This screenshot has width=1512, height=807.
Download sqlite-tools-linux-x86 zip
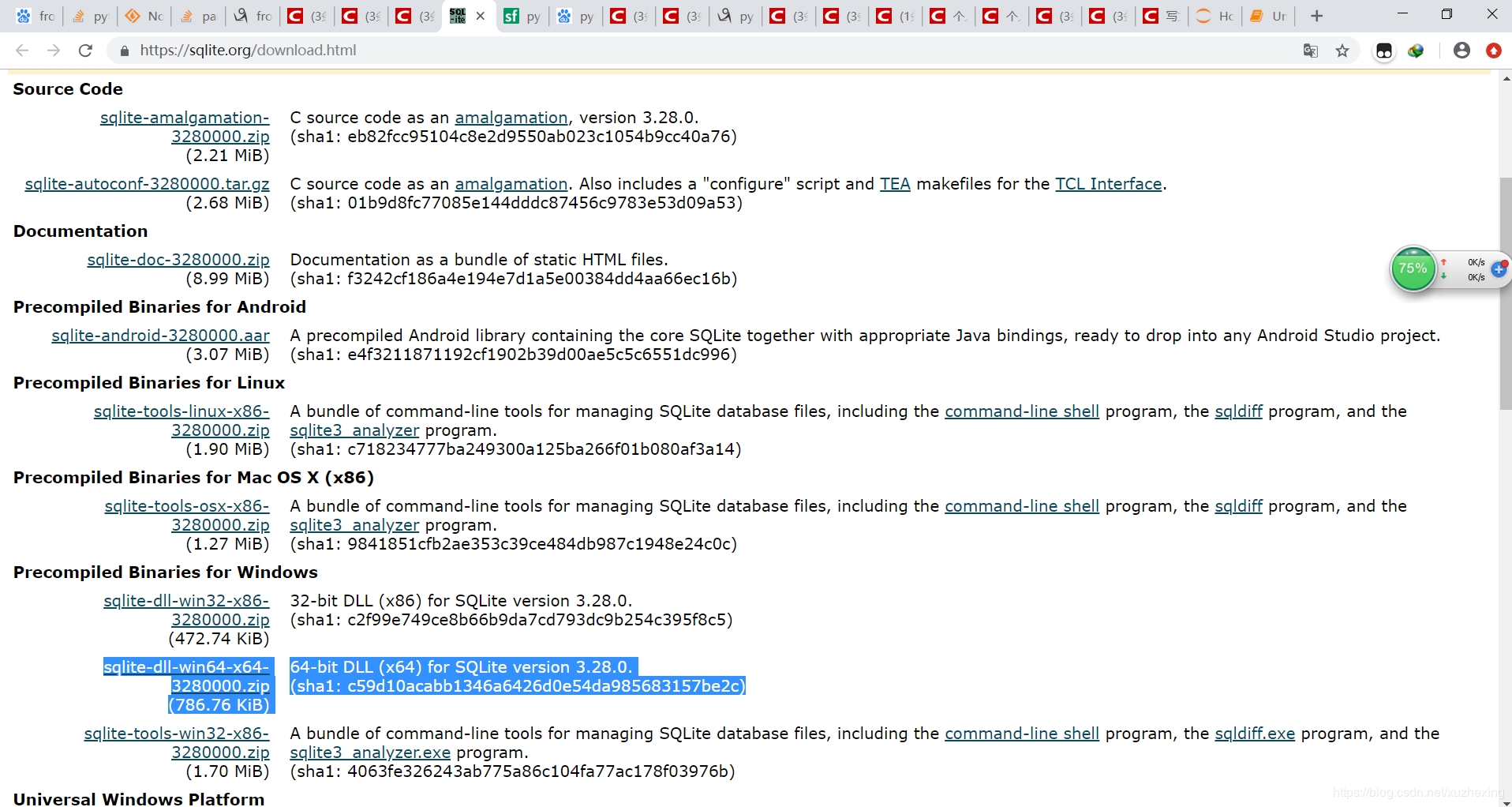pyautogui.click(x=182, y=421)
